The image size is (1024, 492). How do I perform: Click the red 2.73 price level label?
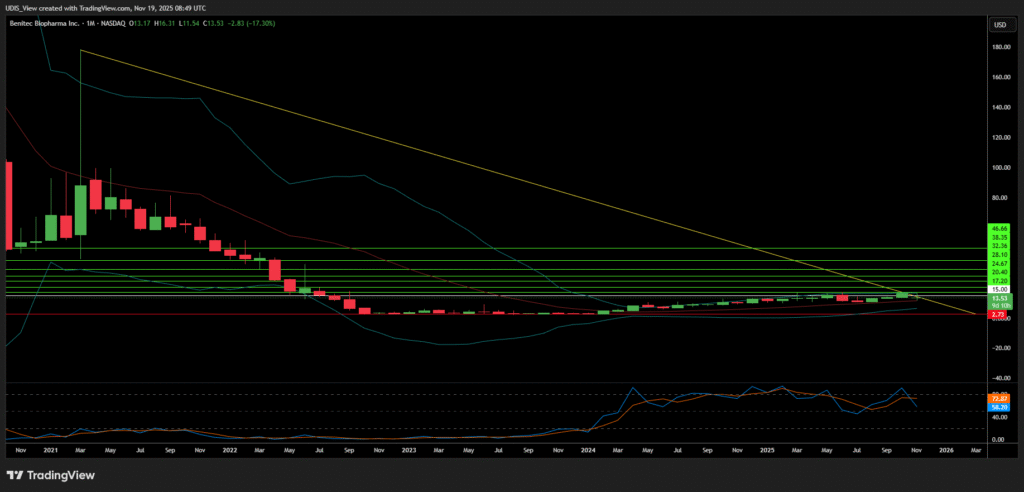[998, 315]
